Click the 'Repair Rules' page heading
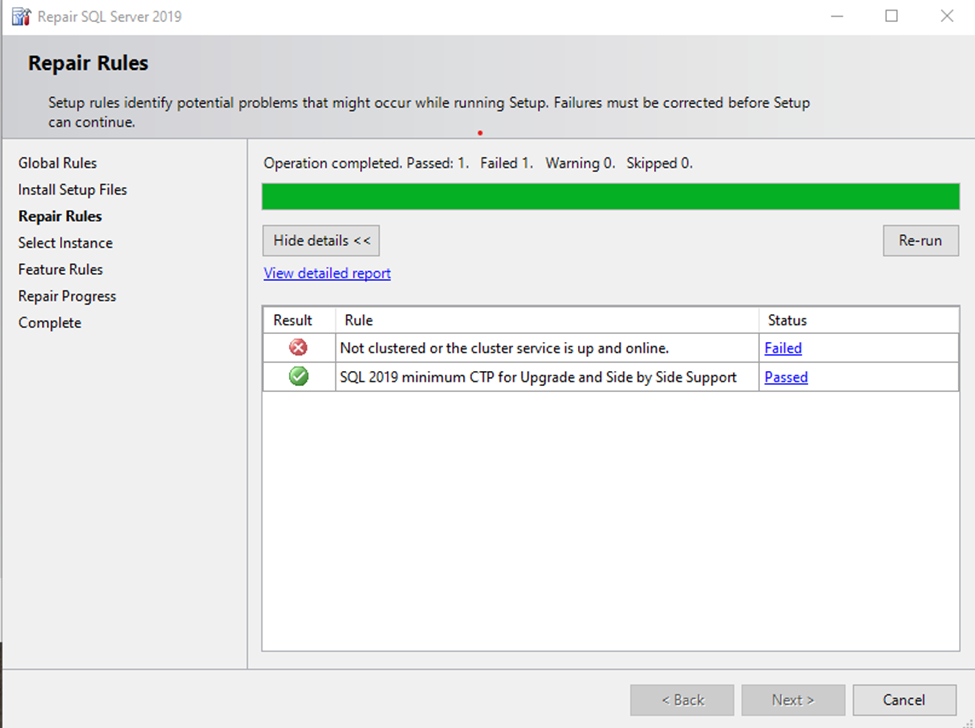 tap(88, 63)
